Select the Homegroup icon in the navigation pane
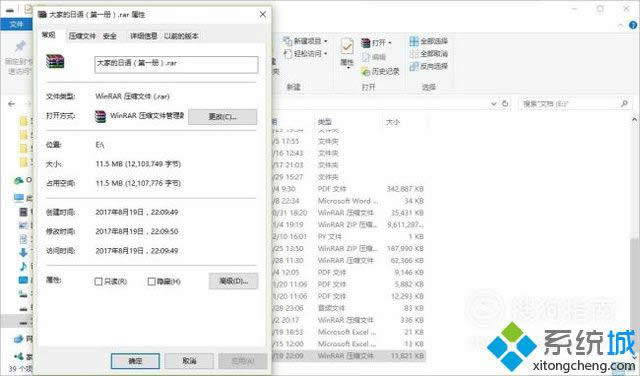This screenshot has width=640, height=376. 19,356
